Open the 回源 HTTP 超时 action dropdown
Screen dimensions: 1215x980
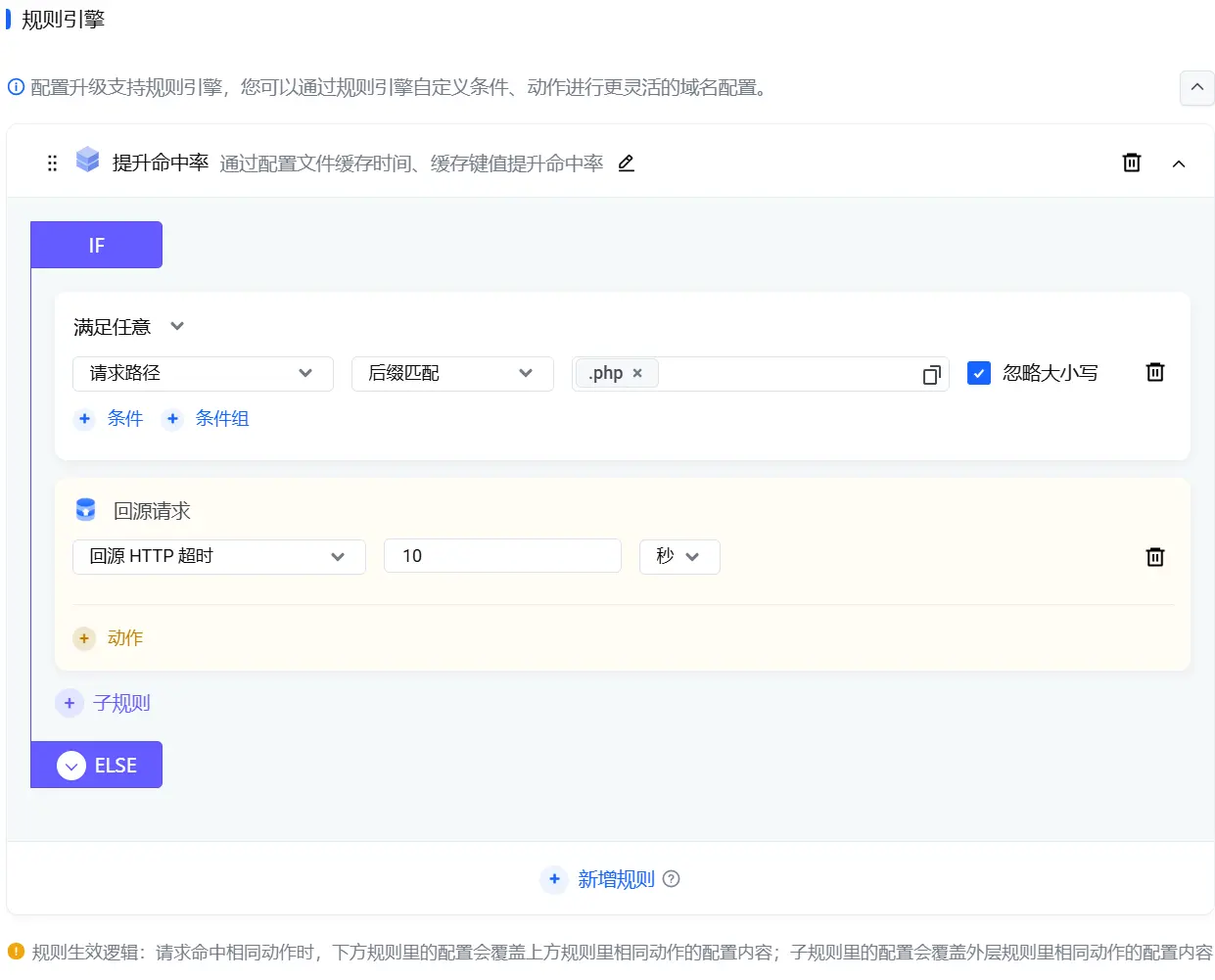tap(219, 557)
